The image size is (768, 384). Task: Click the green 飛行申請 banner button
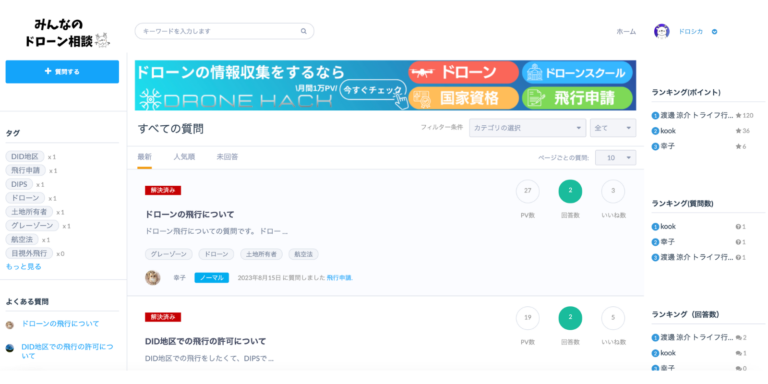(577, 98)
